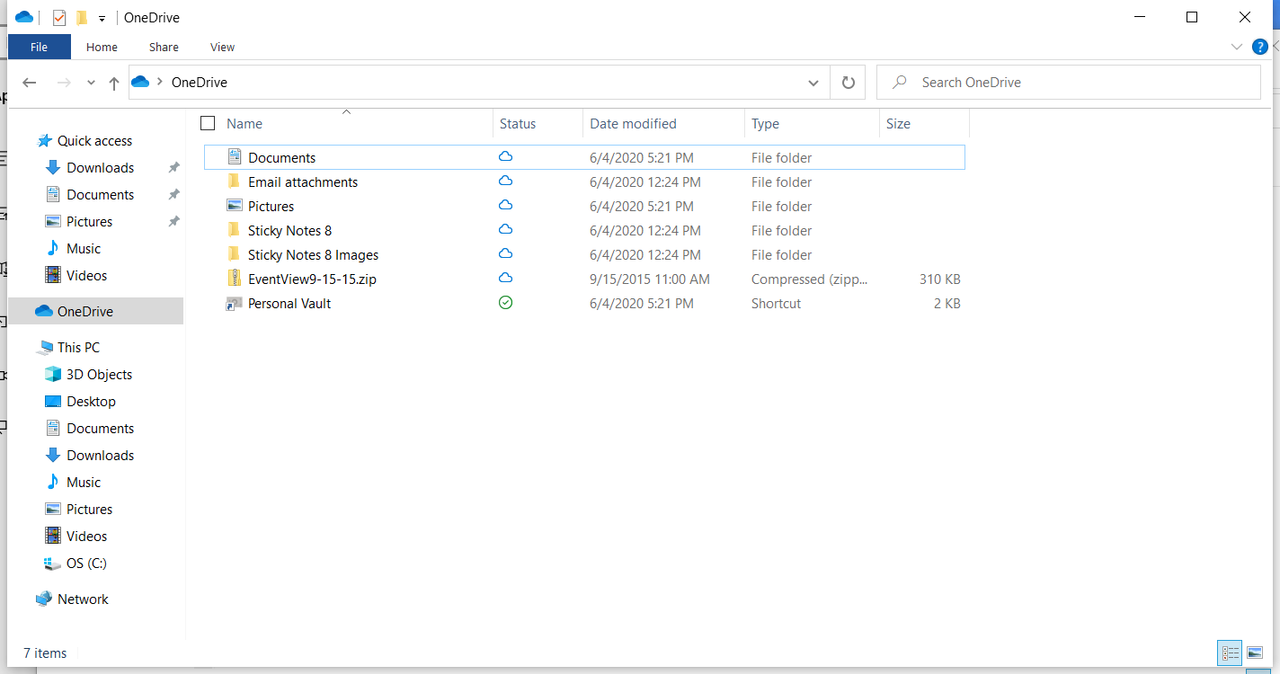Open Documents under This PC
The image size is (1280, 674).
(x=100, y=428)
